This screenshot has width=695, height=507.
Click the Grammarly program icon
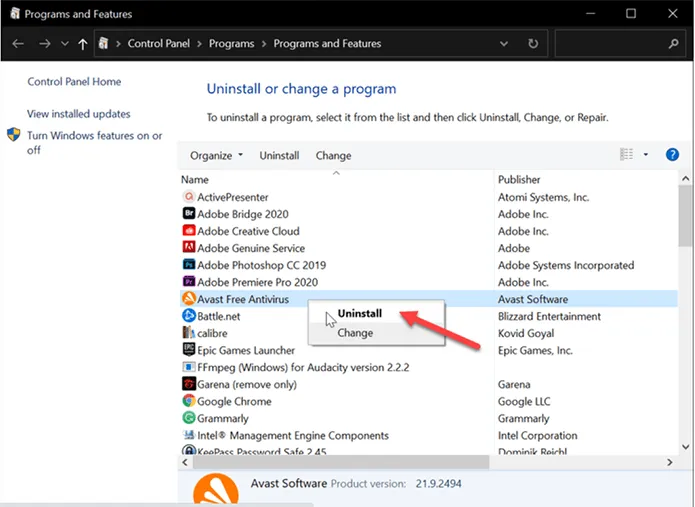point(188,418)
